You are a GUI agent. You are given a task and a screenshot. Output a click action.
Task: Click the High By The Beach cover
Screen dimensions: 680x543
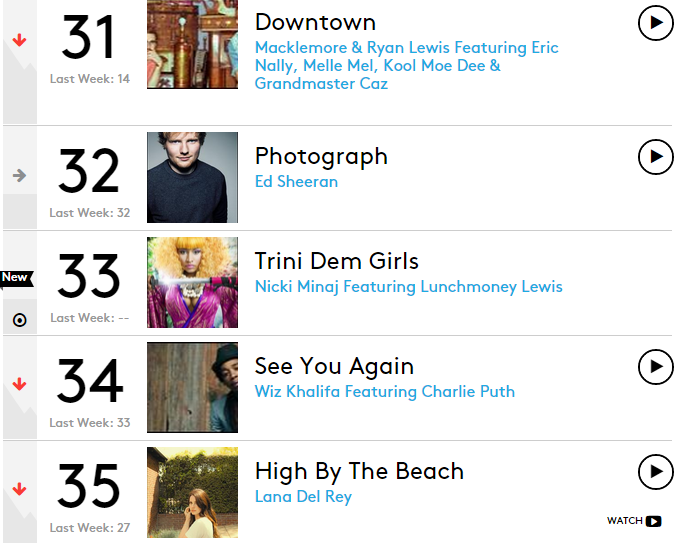(192, 492)
